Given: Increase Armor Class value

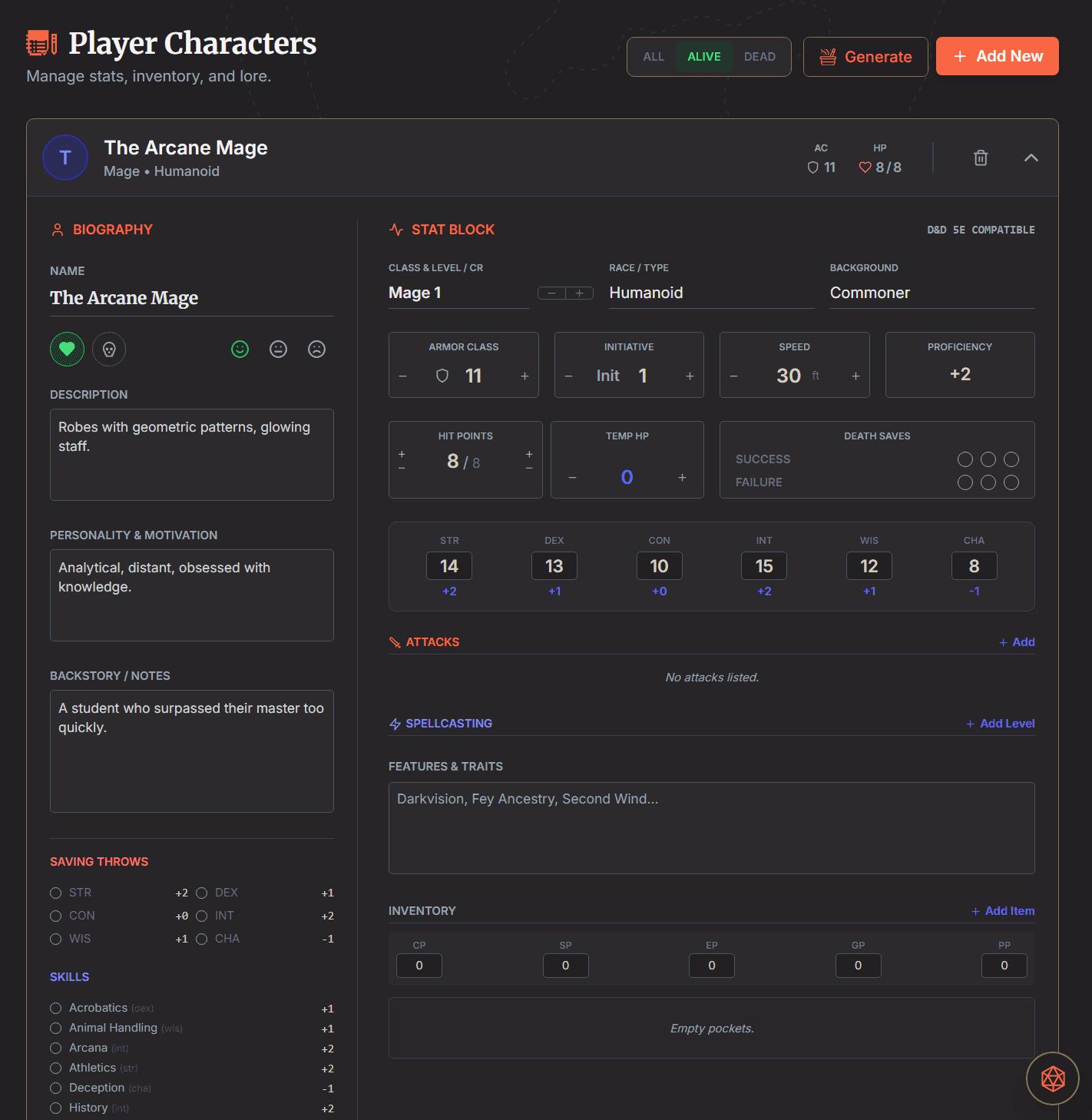Looking at the screenshot, I should pyautogui.click(x=524, y=376).
